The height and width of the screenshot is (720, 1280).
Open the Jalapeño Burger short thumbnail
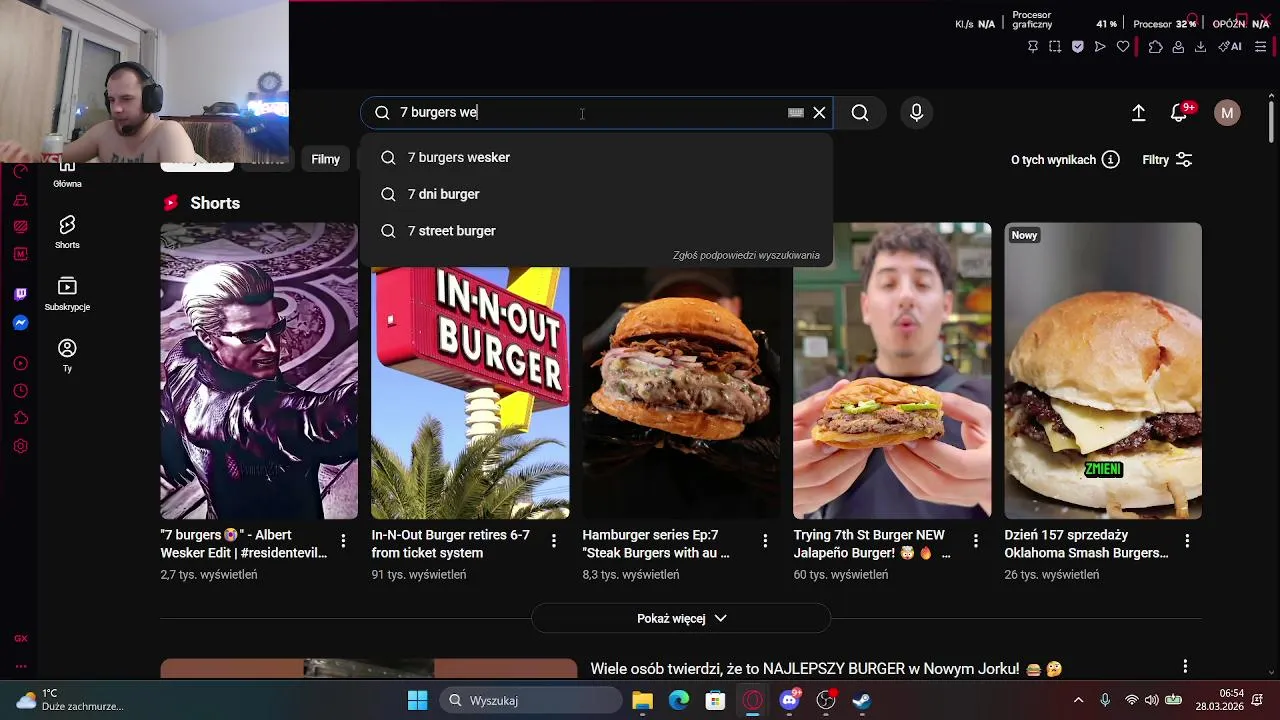(x=892, y=371)
